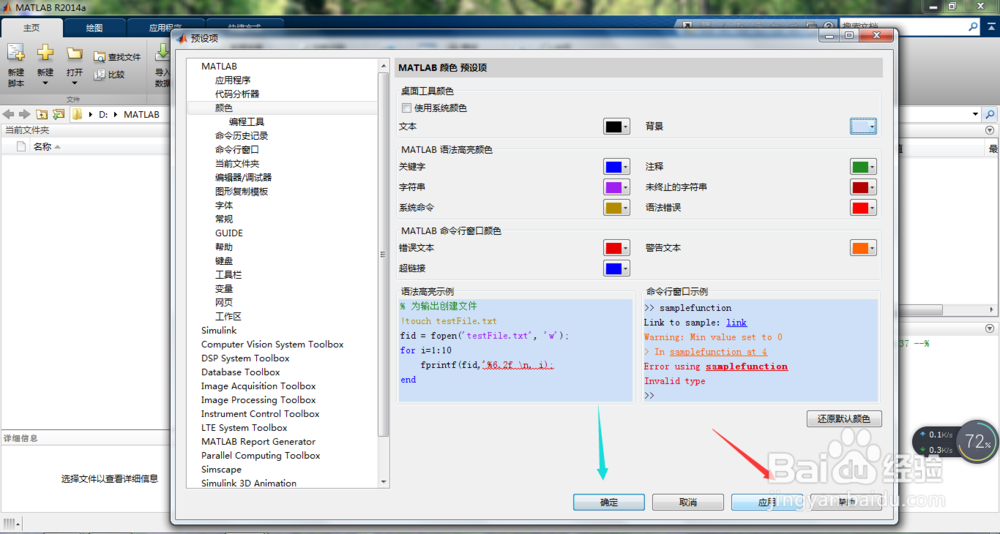
Task: Open the 语法错误 color dropdown
Action: coord(872,208)
